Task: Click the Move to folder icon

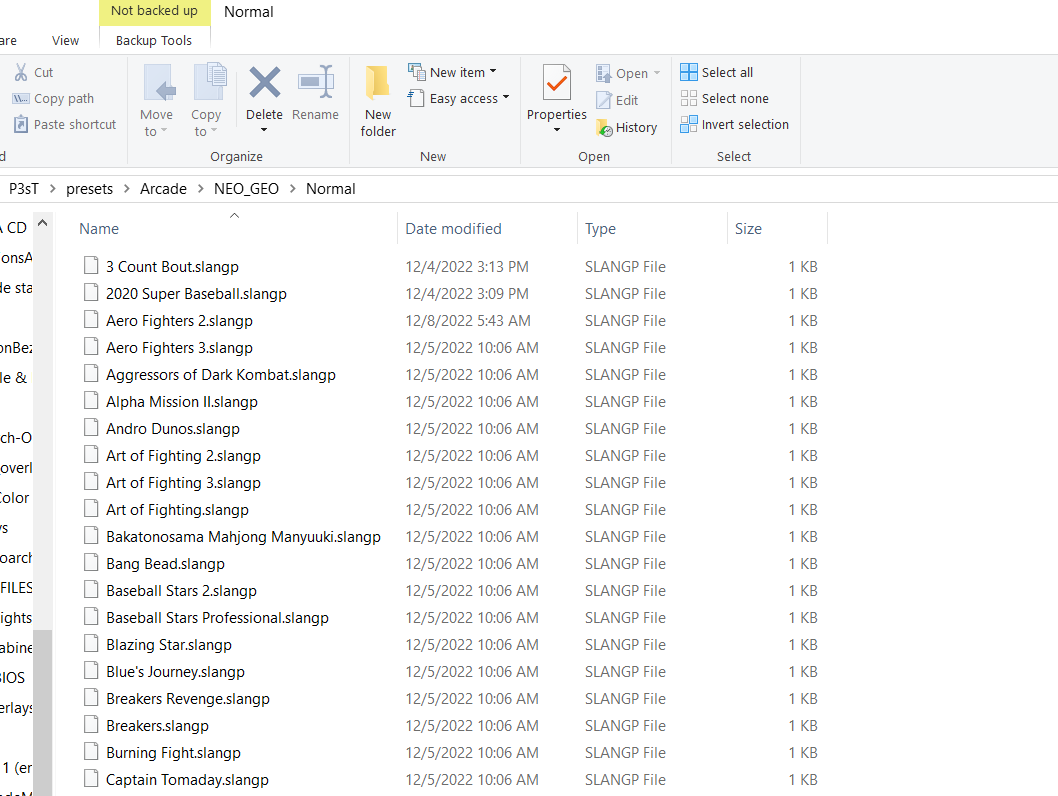Action: point(159,84)
